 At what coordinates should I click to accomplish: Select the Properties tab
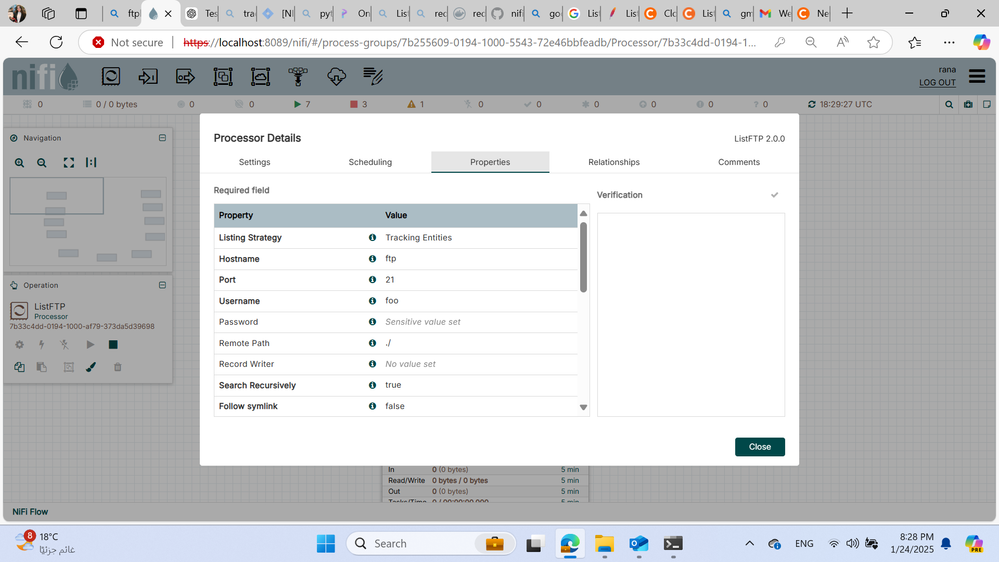click(x=490, y=162)
